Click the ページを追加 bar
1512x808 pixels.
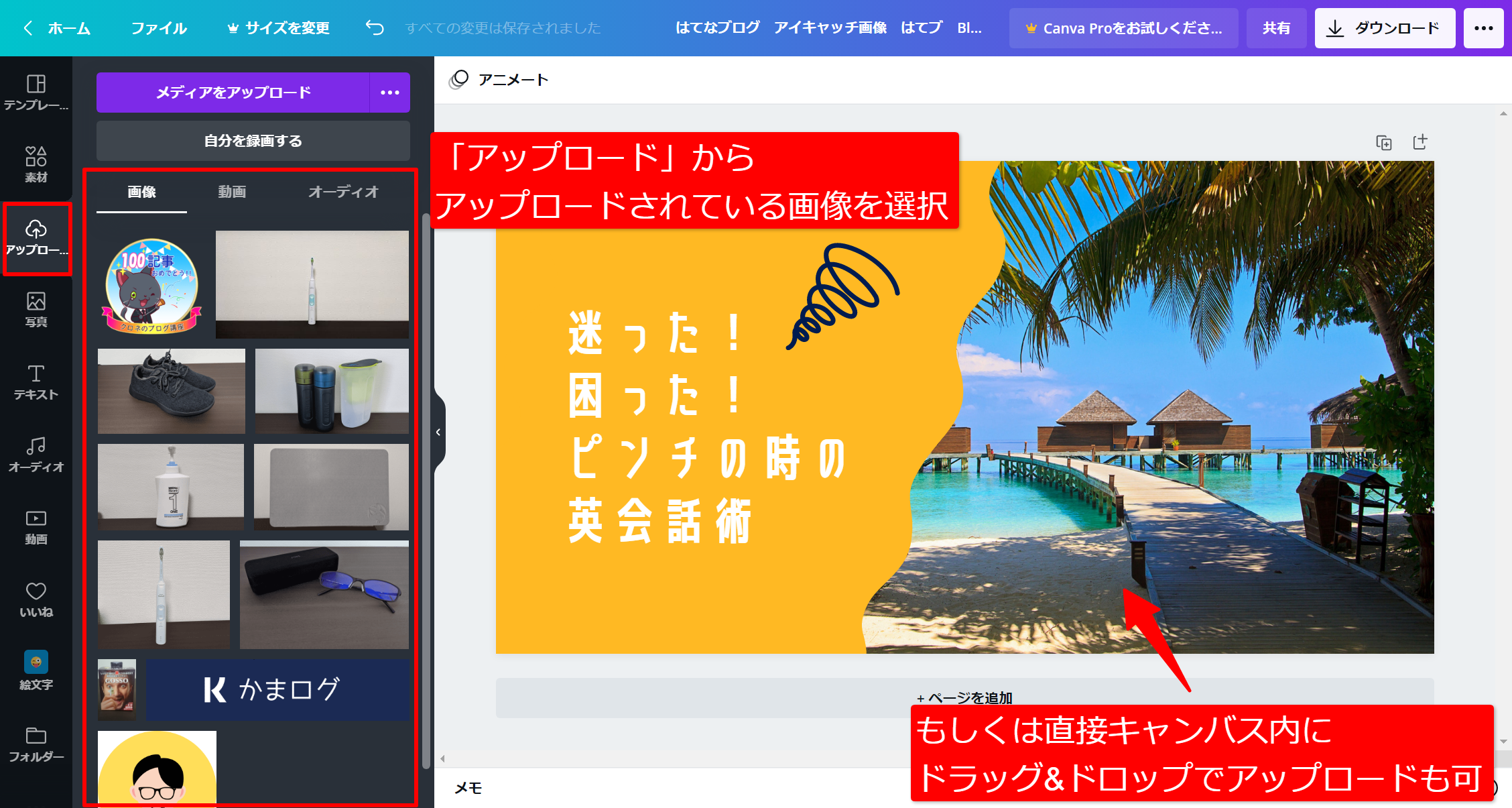(x=965, y=697)
